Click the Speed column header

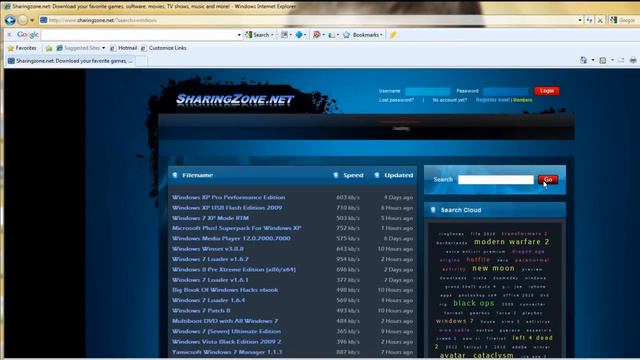click(353, 175)
